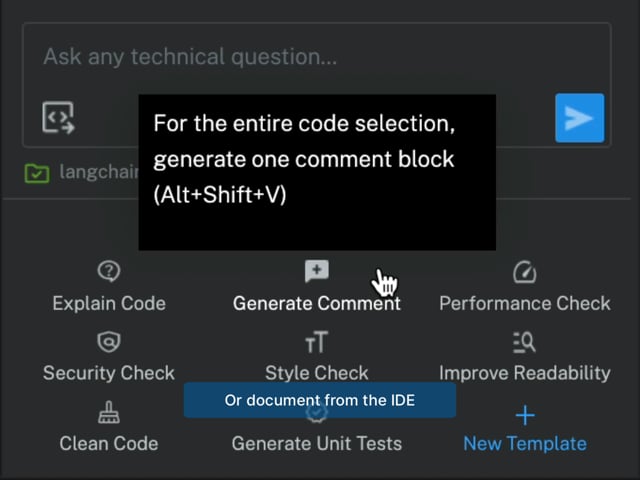Choose the Clean Code label
Viewport: 640px width, 480px height.
109,443
